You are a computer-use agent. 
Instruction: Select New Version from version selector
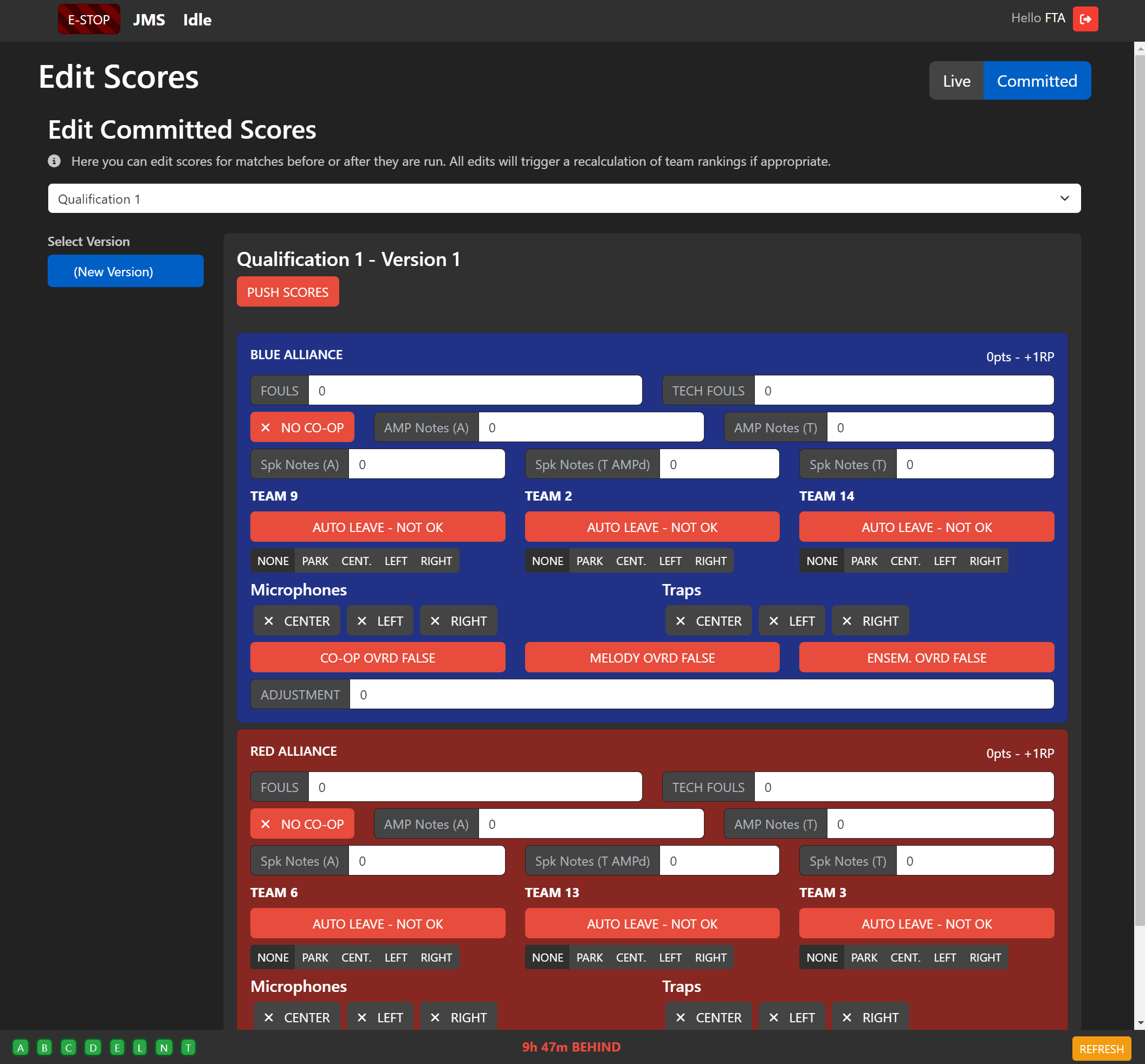click(x=113, y=271)
